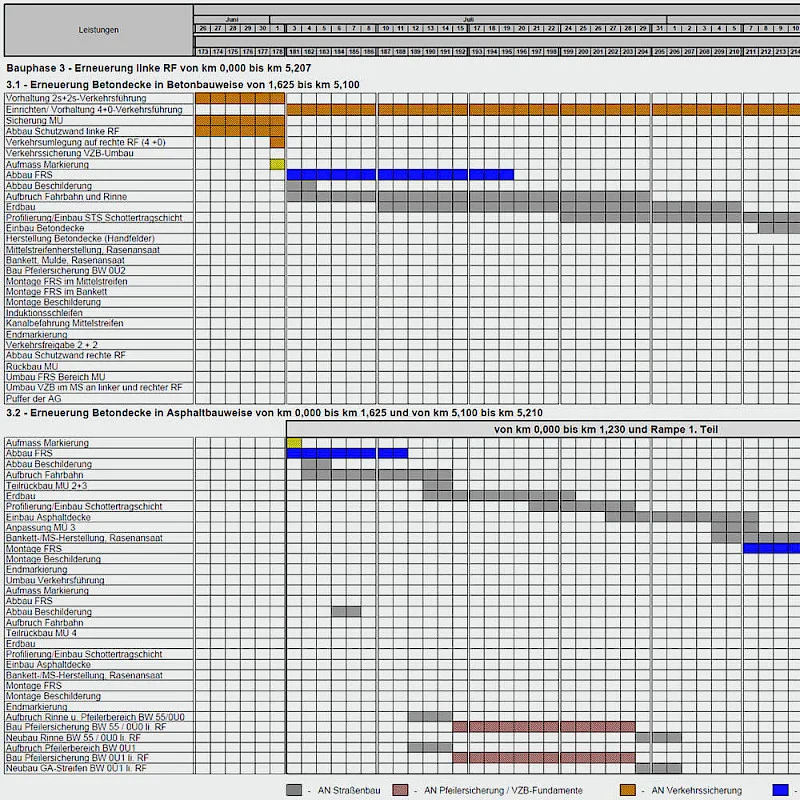Click the gray AN Straßenbau legend swatch
800x800 pixels.
click(294, 790)
